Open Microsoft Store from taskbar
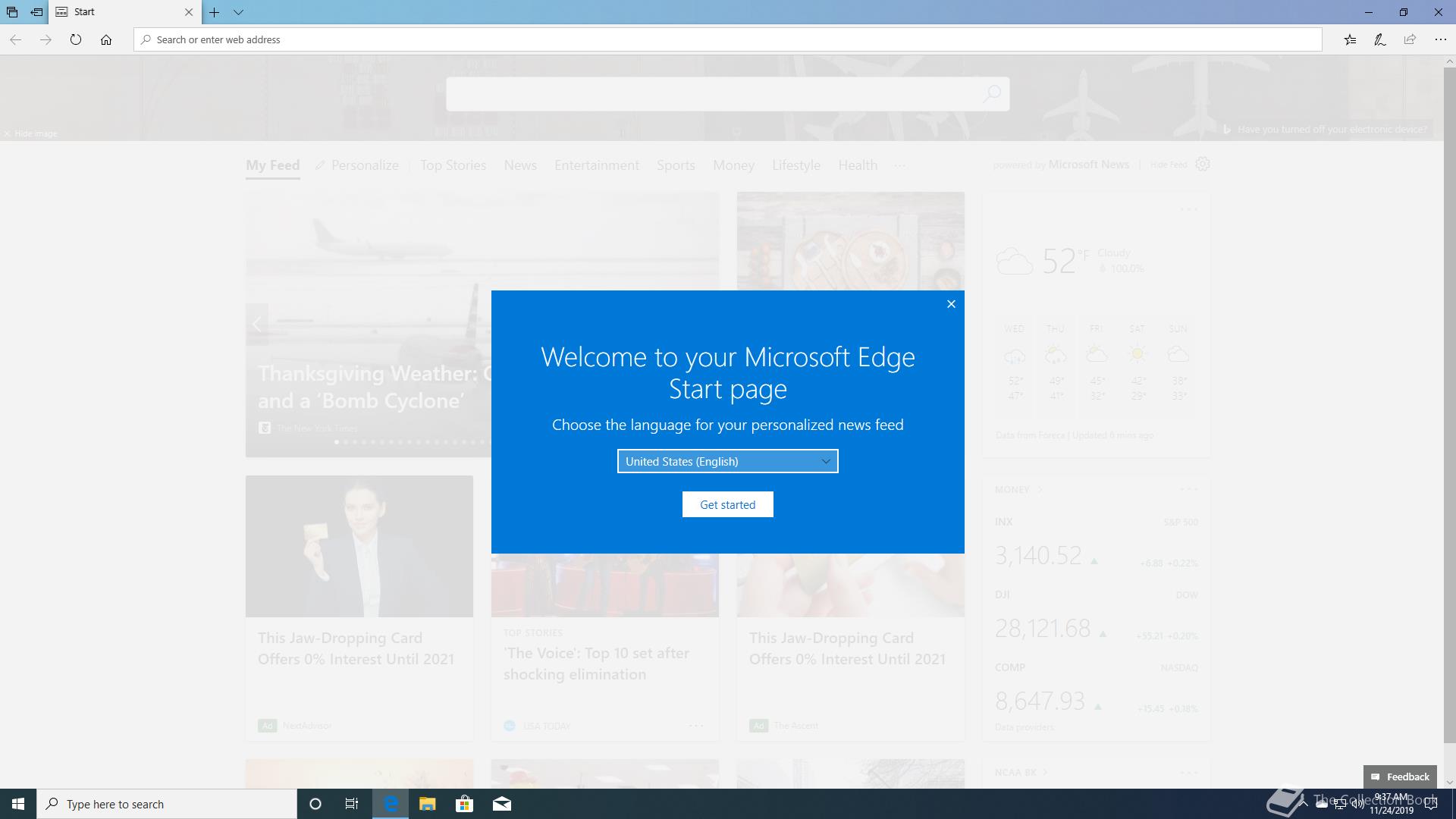 coord(464,804)
